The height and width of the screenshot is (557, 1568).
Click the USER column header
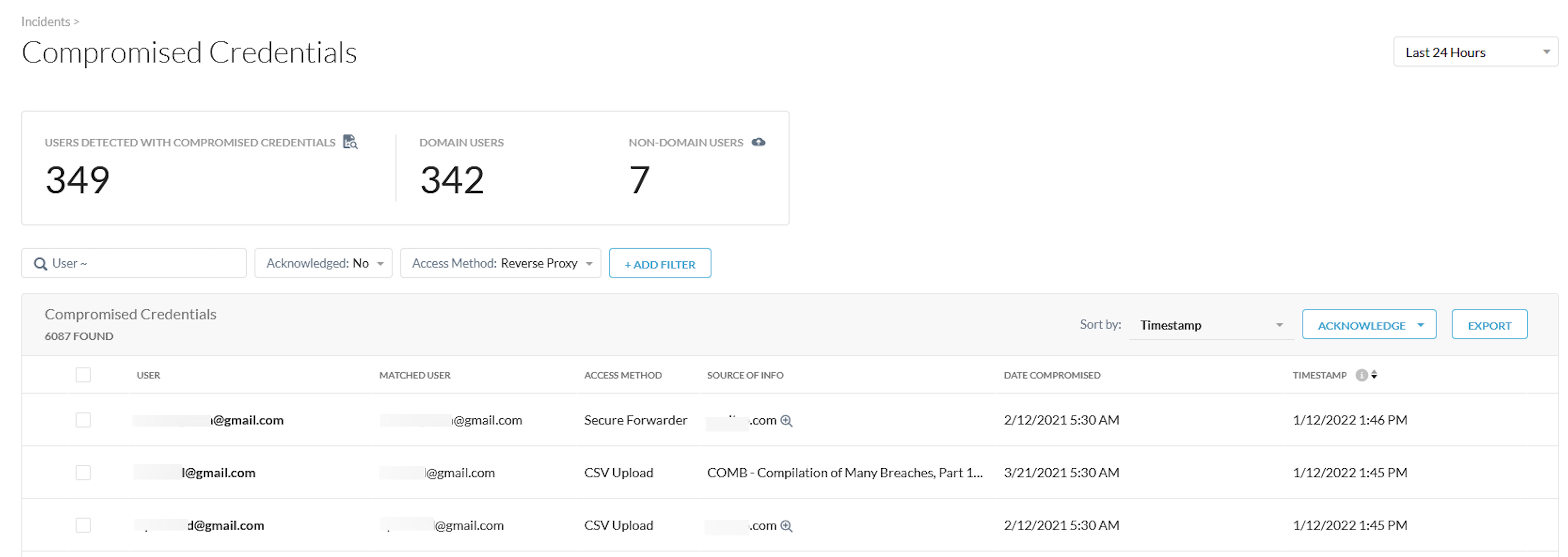coord(149,375)
